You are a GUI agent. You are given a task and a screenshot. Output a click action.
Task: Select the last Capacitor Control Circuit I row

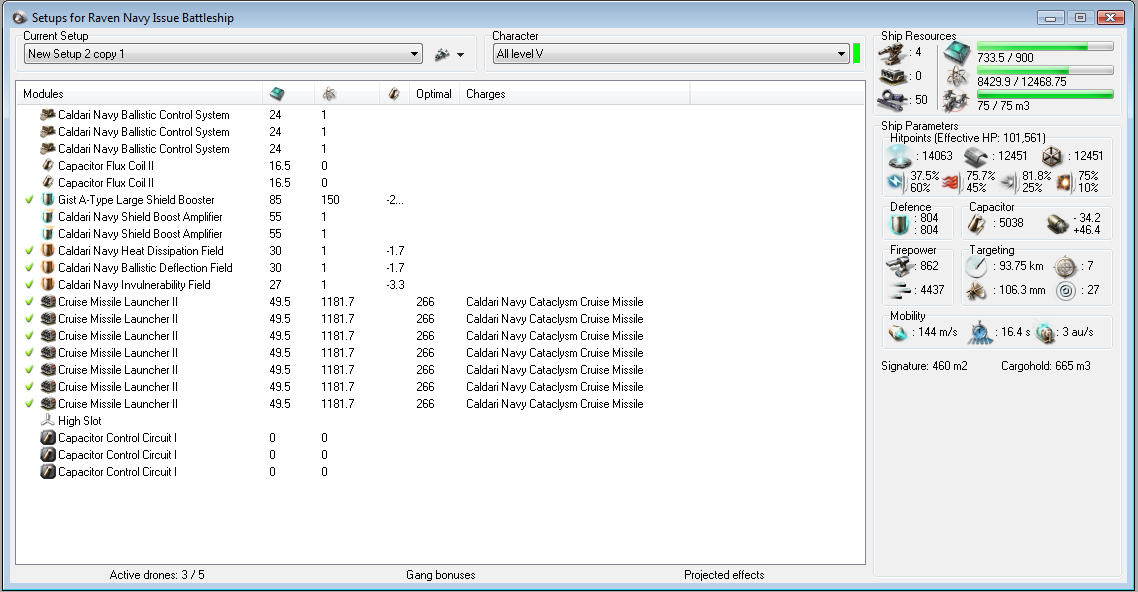441,472
